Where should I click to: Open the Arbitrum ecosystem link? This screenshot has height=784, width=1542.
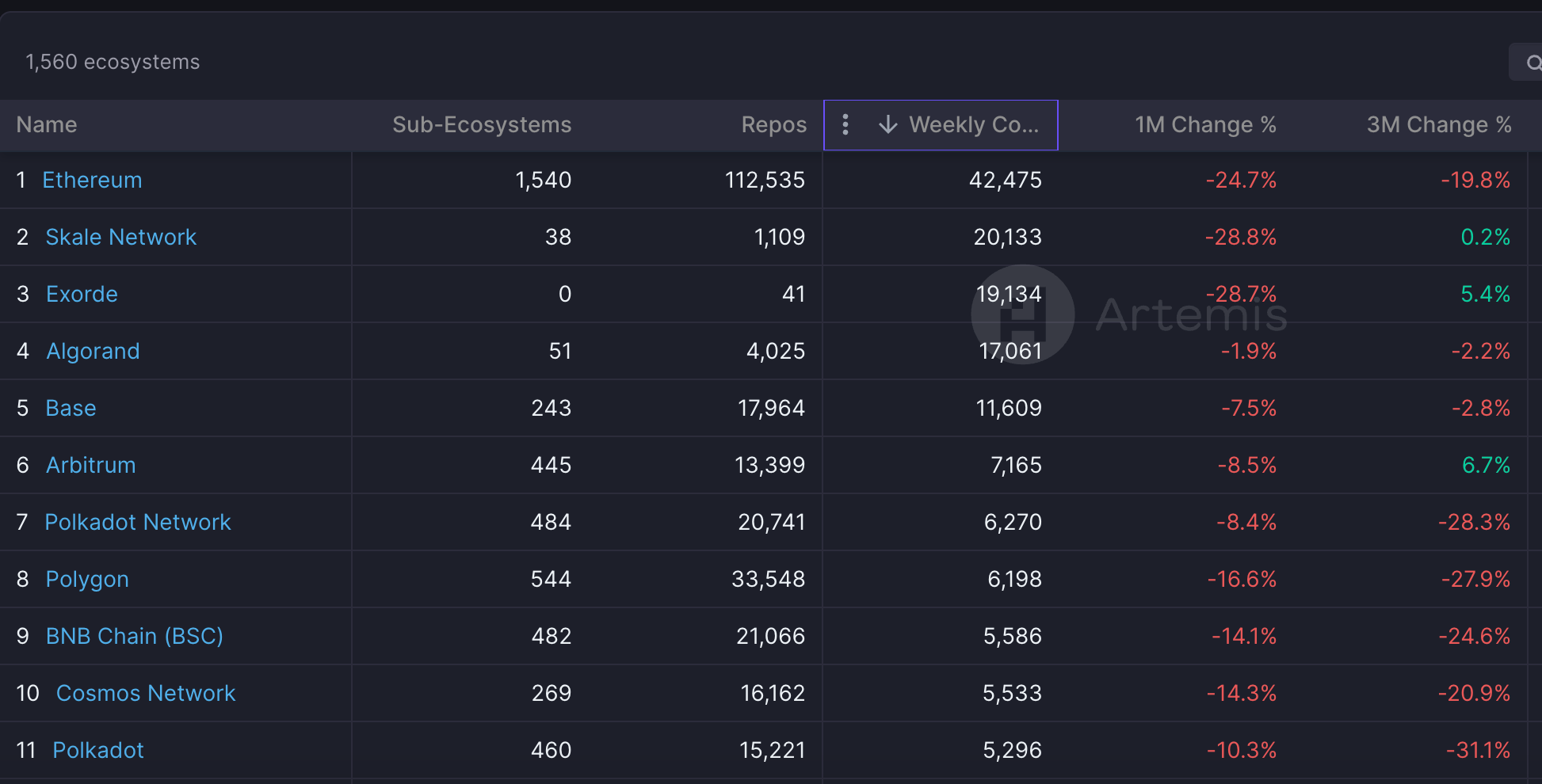pyautogui.click(x=90, y=465)
